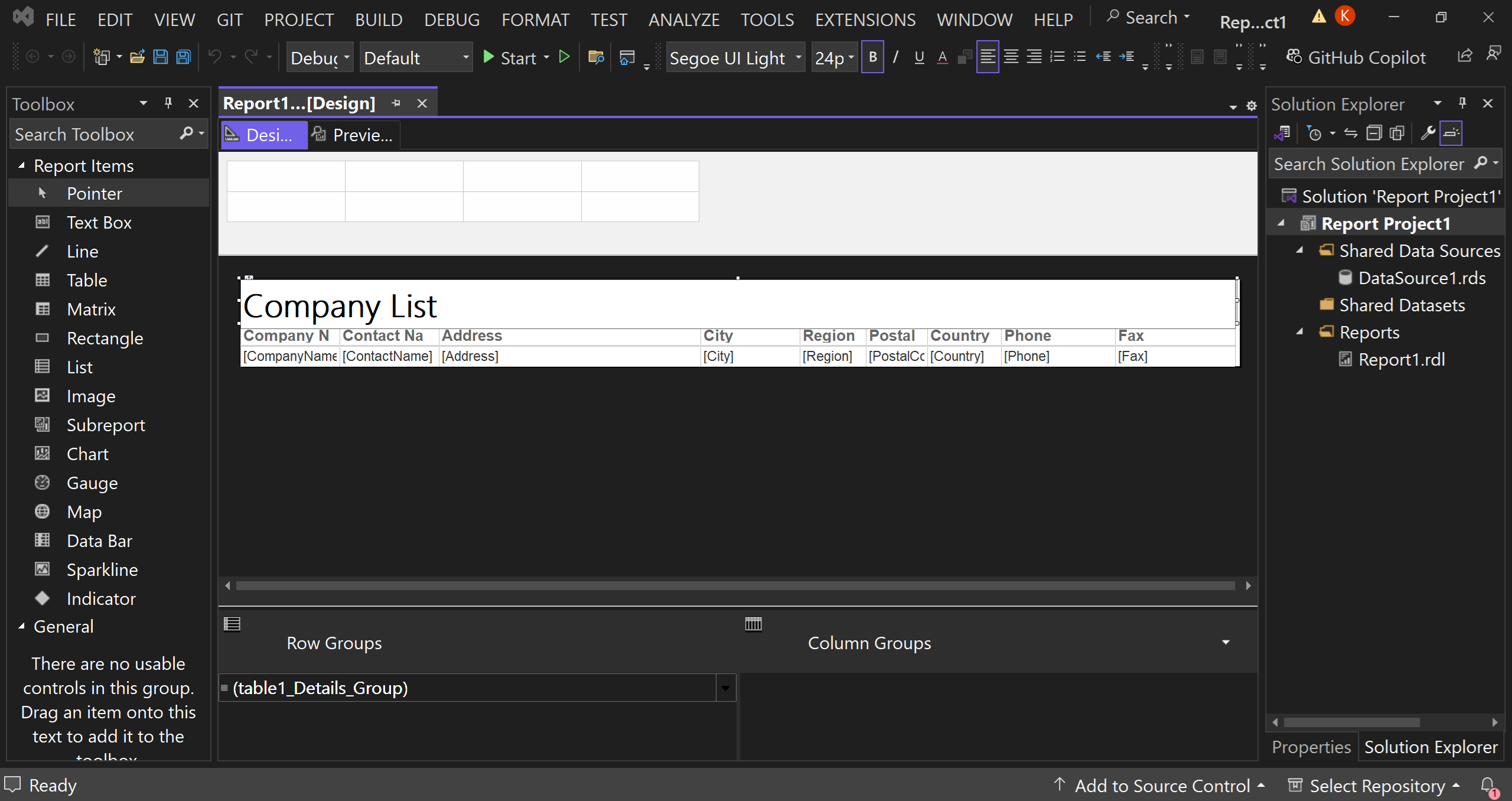This screenshot has height=801, width=1512.
Task: Select the Gauge report item
Action: pos(93,483)
